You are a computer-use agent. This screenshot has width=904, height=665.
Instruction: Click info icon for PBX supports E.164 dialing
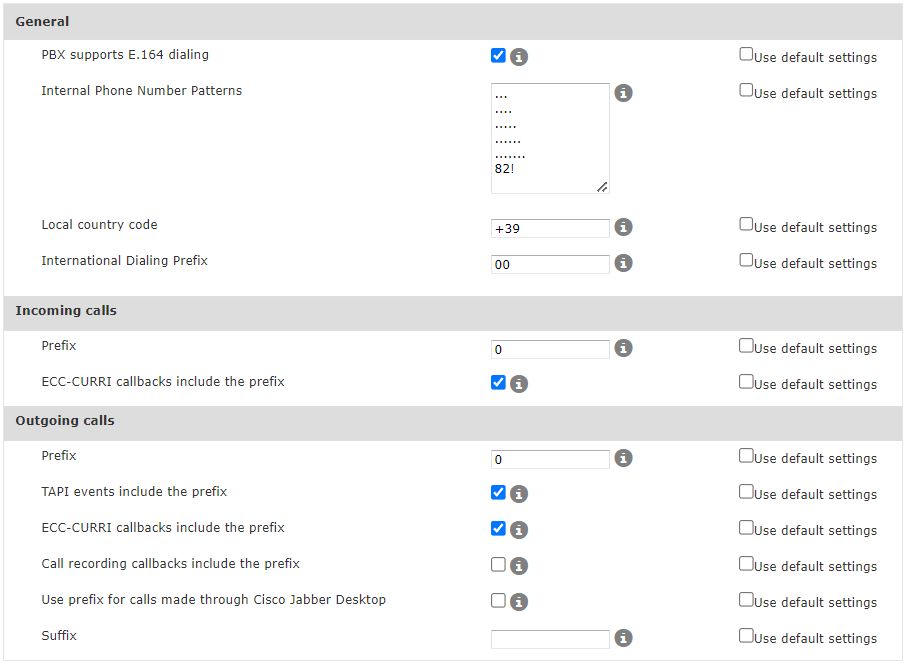pyautogui.click(x=519, y=57)
